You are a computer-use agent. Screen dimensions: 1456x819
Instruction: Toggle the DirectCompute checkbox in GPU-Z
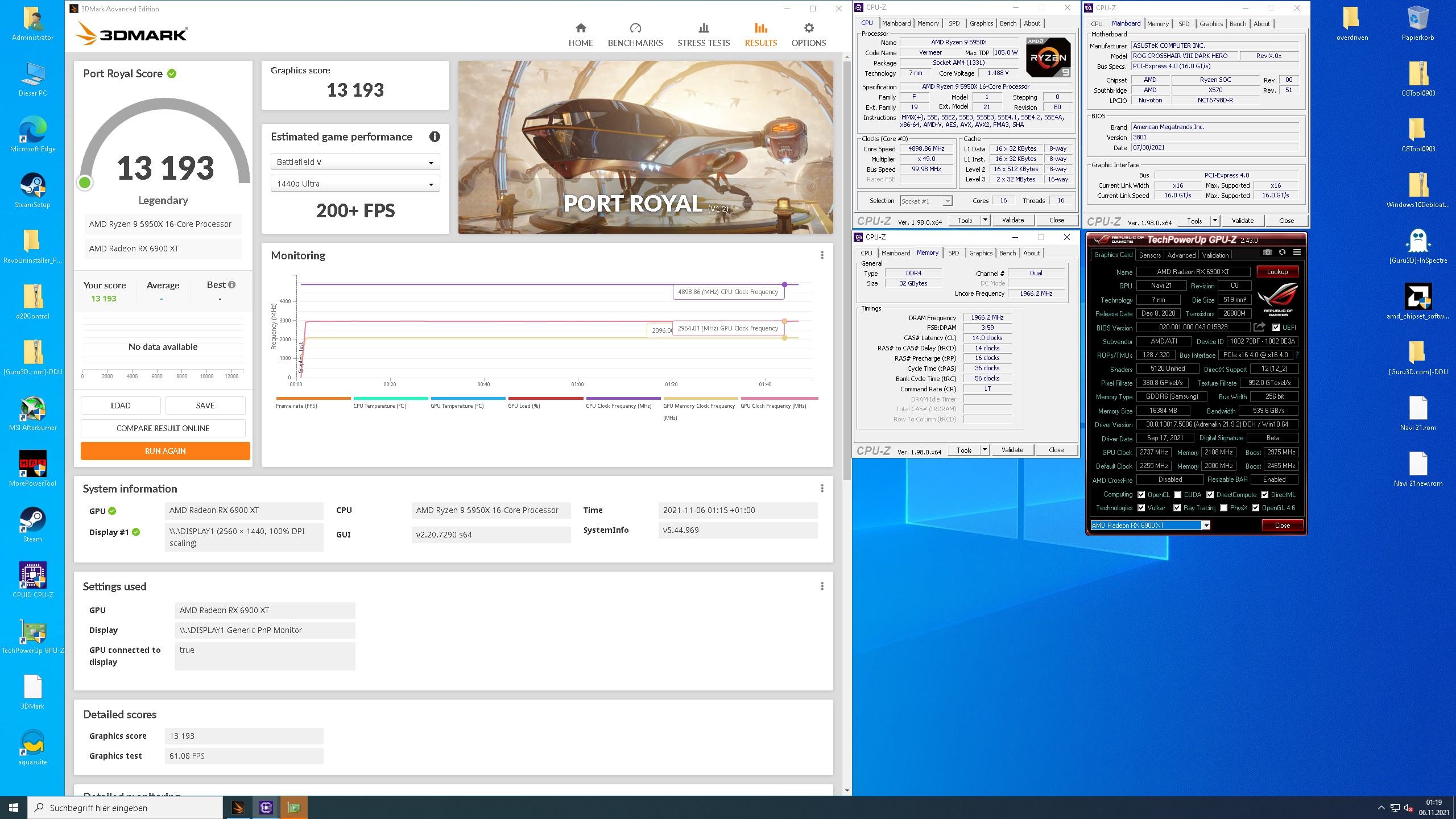1210,495
